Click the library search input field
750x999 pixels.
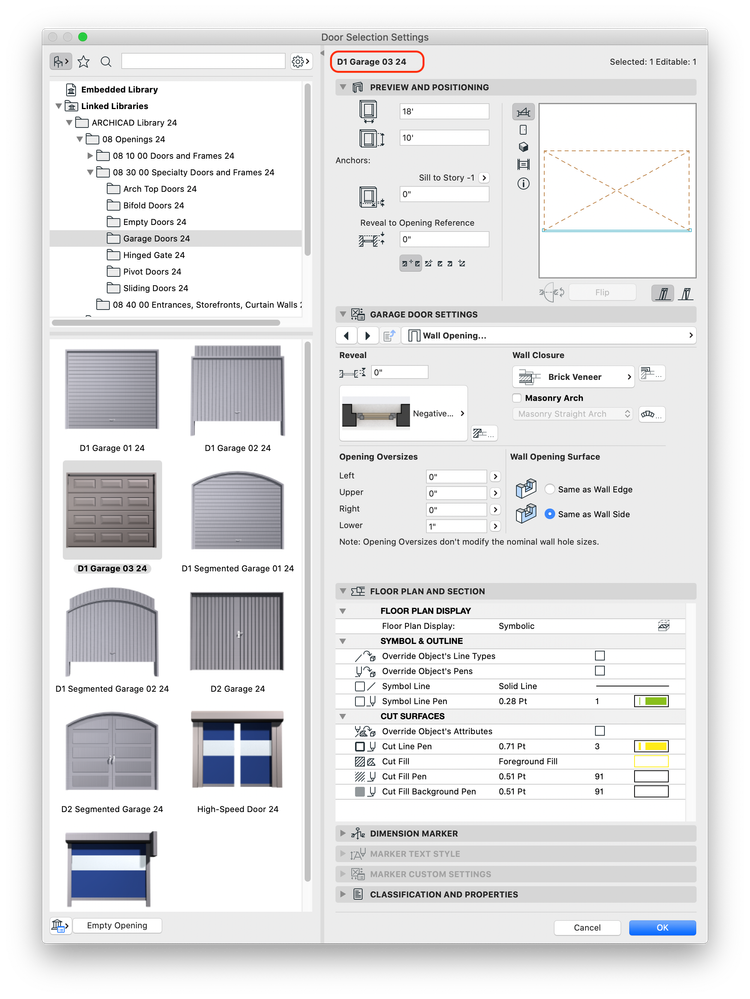click(x=203, y=61)
